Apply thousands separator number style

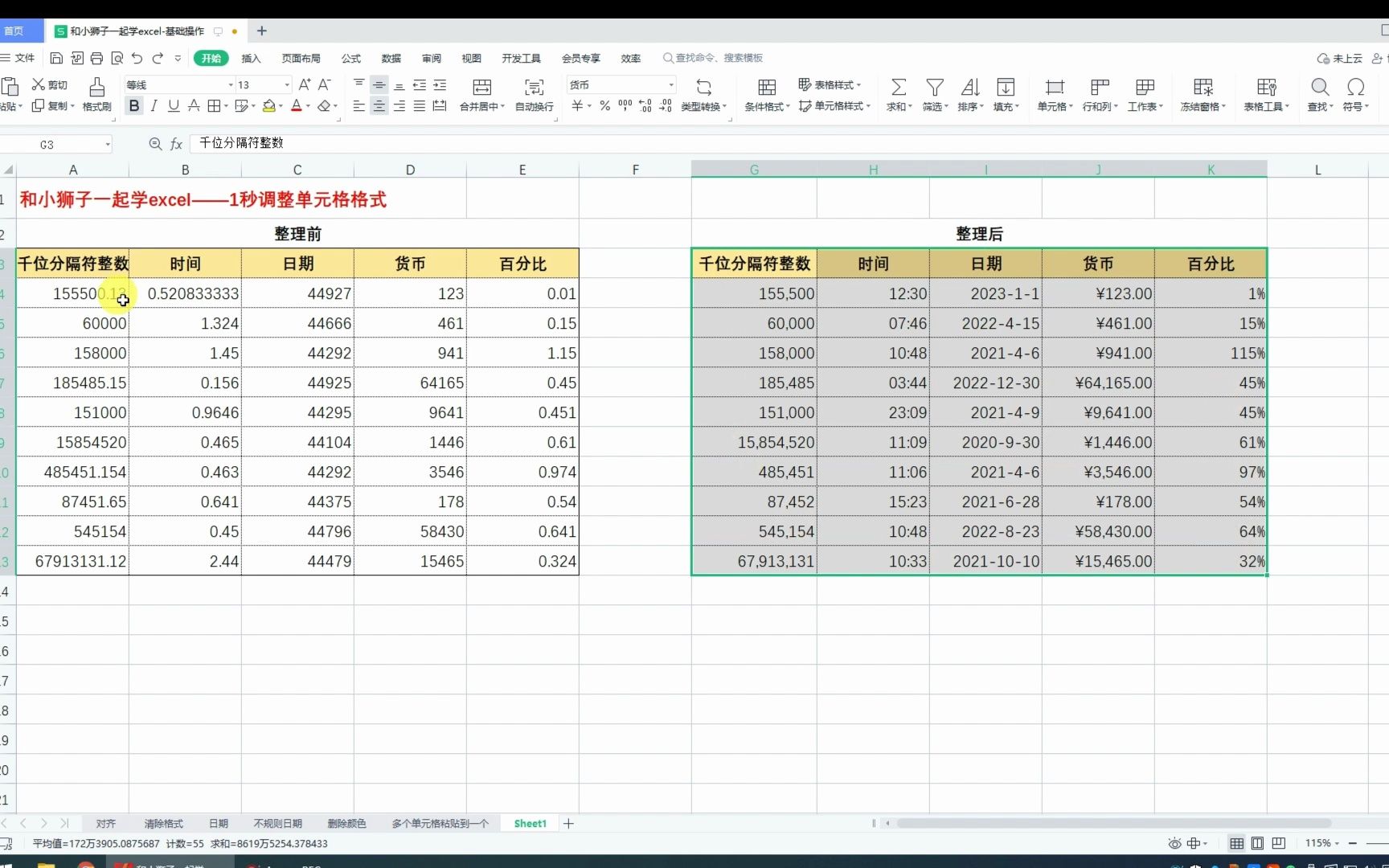[625, 106]
